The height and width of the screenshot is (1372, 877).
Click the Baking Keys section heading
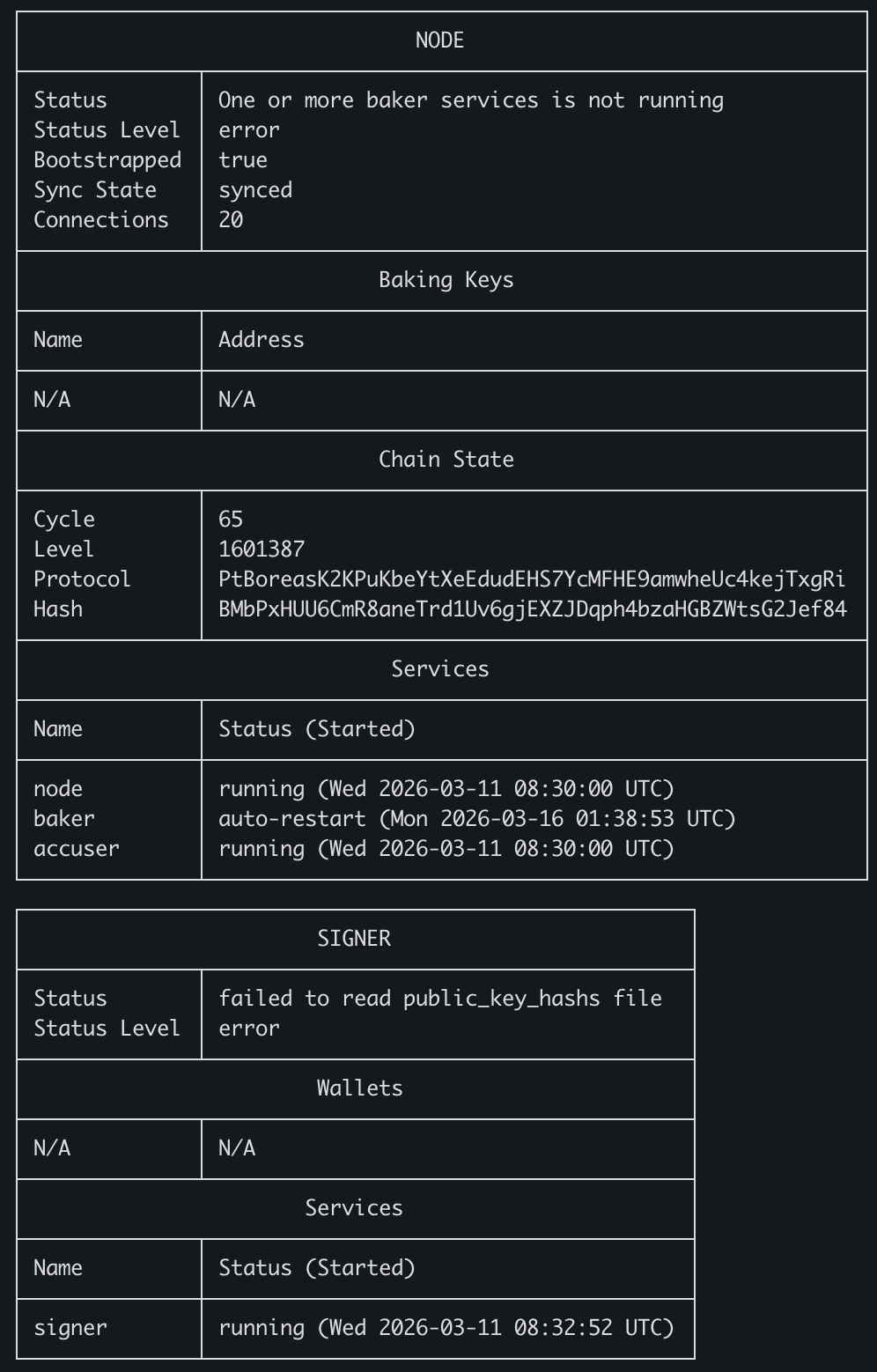pos(446,280)
